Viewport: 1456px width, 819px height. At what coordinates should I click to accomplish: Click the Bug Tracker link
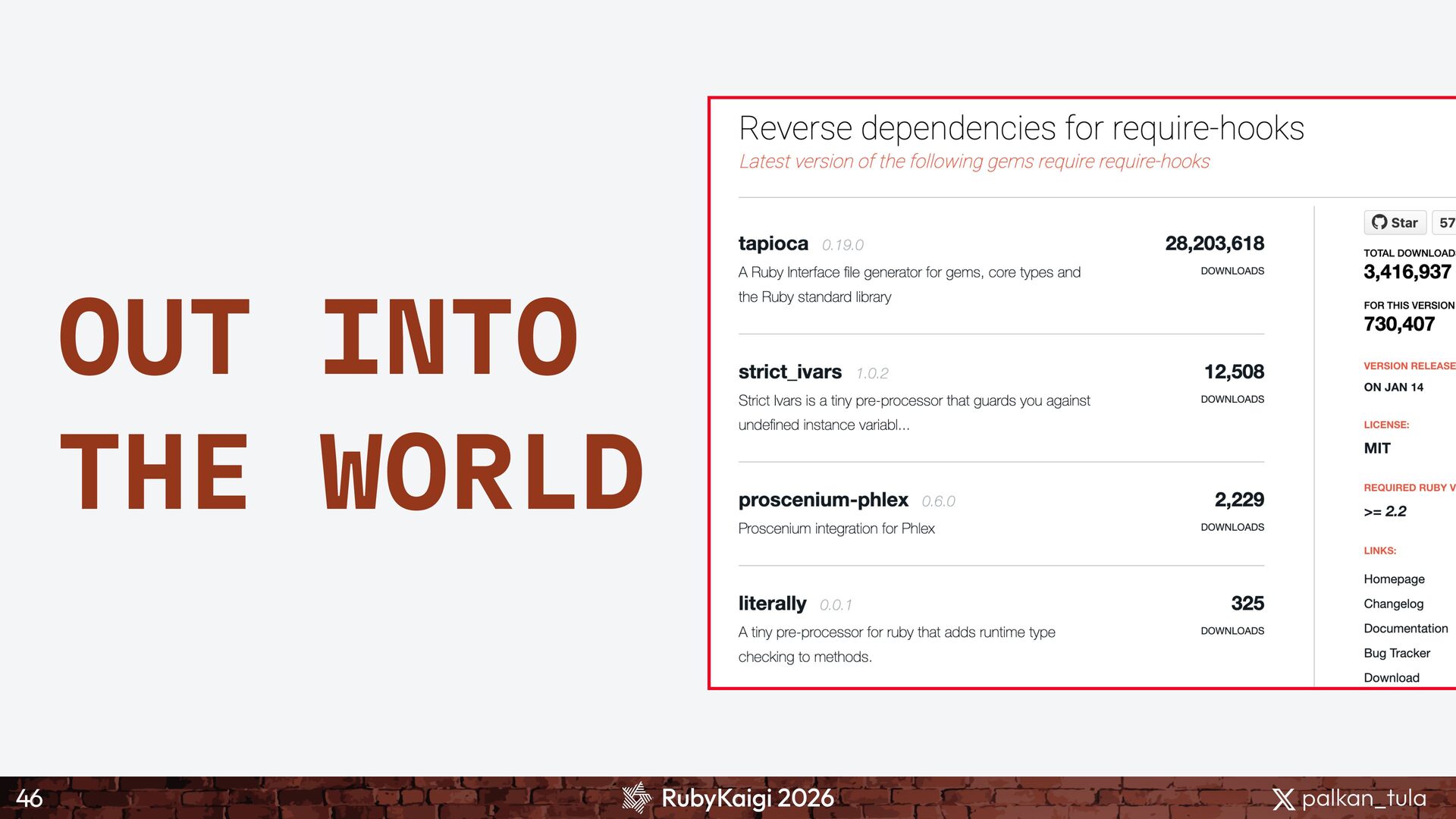pyautogui.click(x=1396, y=653)
